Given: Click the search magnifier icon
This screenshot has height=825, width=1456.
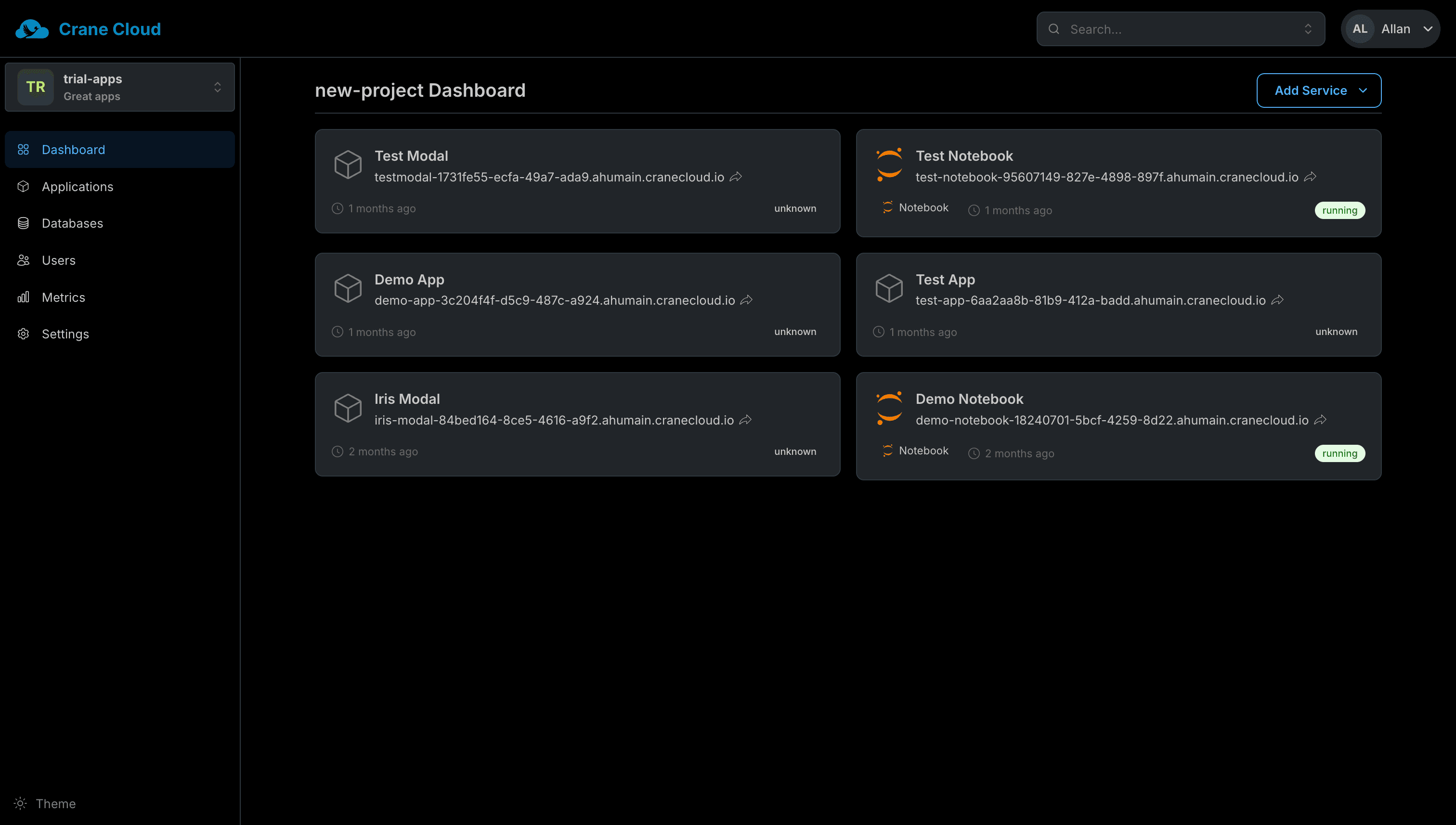Looking at the screenshot, I should (x=1053, y=29).
